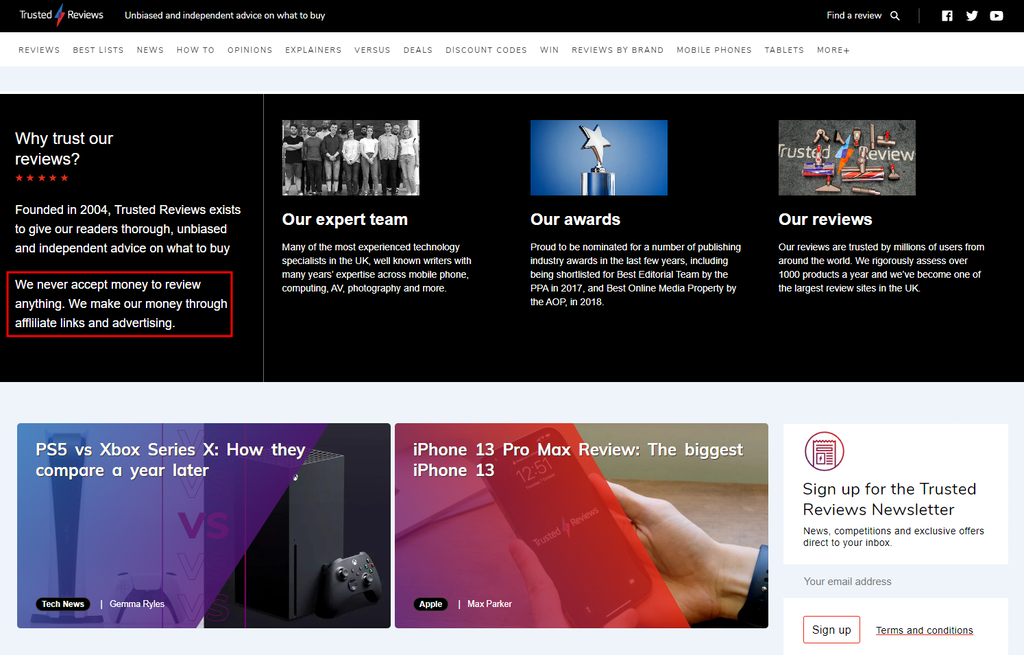This screenshot has width=1024, height=655.
Task: Select Reviews by Brand in navigation
Action: tap(617, 50)
